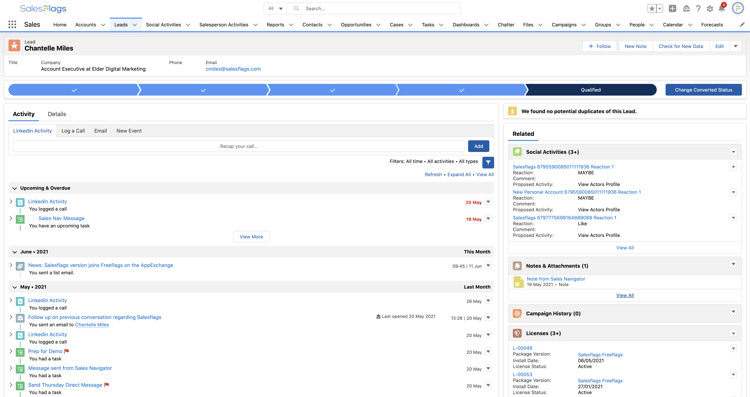The height and width of the screenshot is (397, 750).
Task: Collapse the June 2021 section
Action: pos(14,252)
